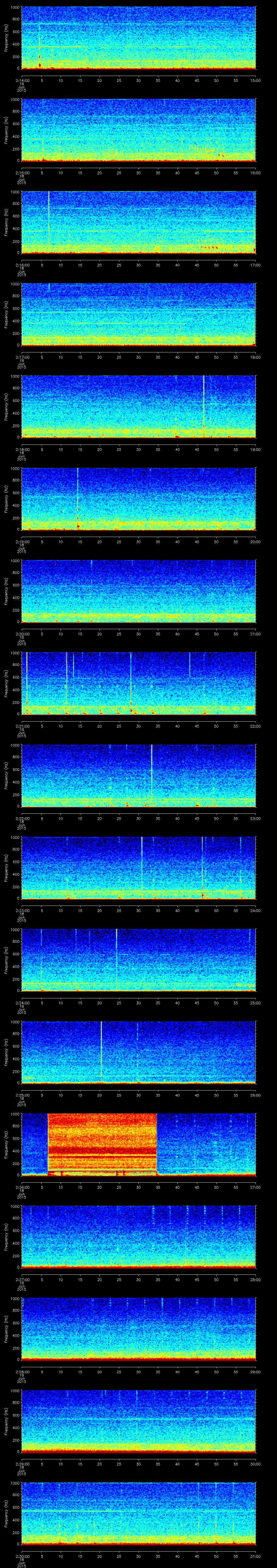Image resolution: width=277 pixels, height=1568 pixels.
Task: Click the 19:00 end time label
Action: coord(255,449)
